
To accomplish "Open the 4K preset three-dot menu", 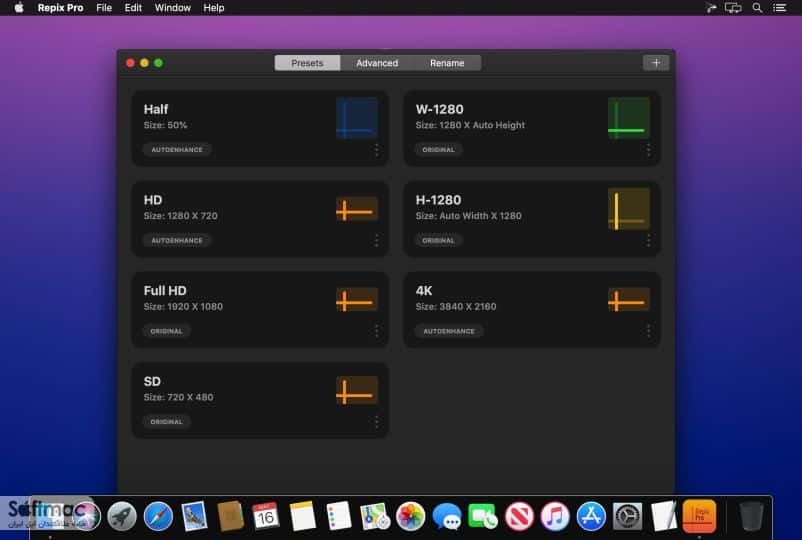I will tap(649, 331).
